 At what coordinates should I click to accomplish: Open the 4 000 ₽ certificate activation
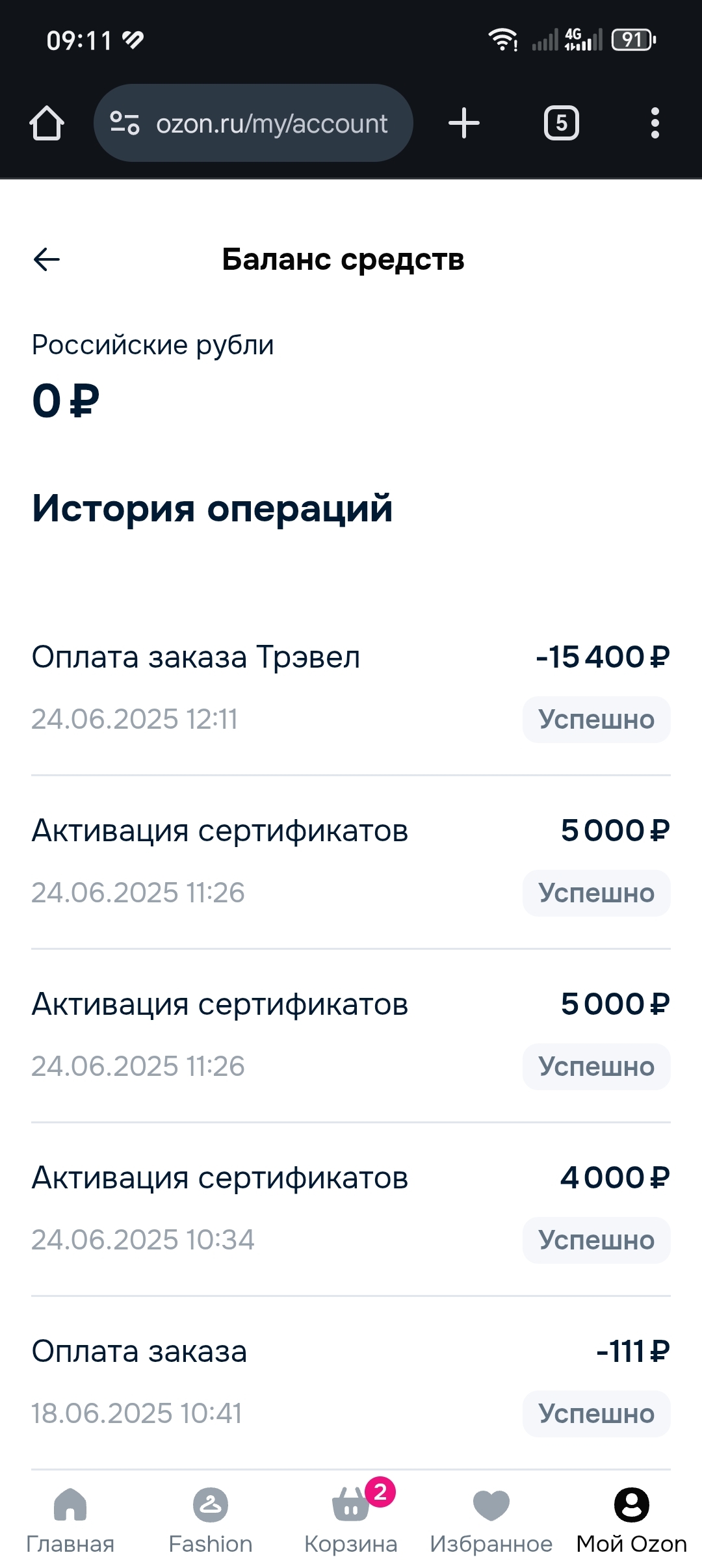tap(220, 1178)
